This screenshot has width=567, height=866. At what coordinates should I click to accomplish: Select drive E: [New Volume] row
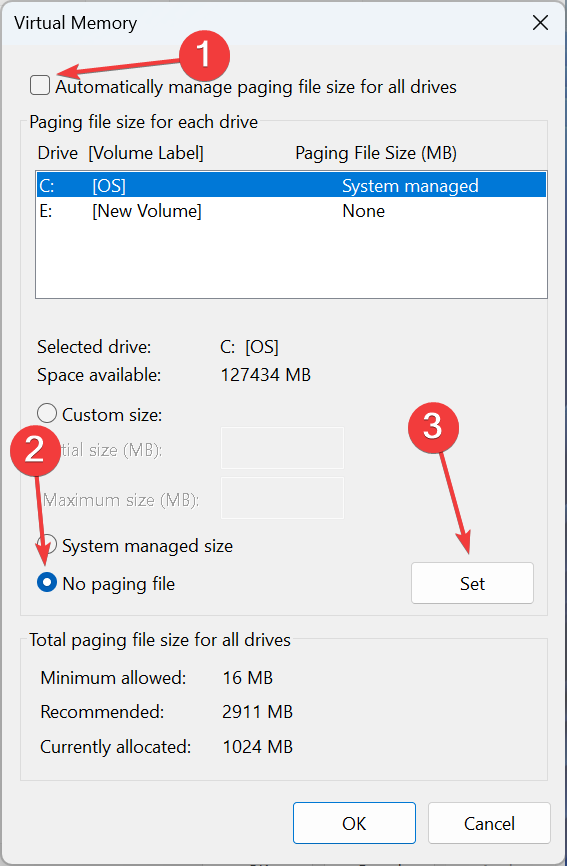291,211
